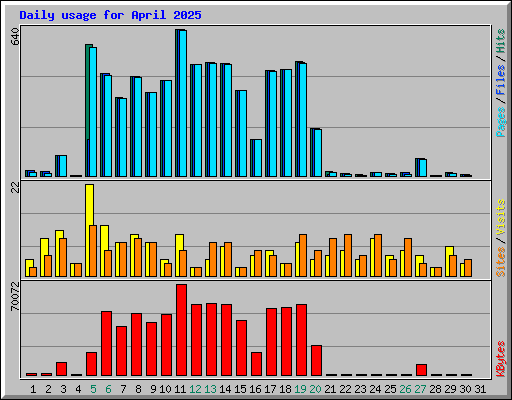The width and height of the screenshot is (512, 400).
Task: Click the red KBytes bar for day 16
Action: click(257, 364)
